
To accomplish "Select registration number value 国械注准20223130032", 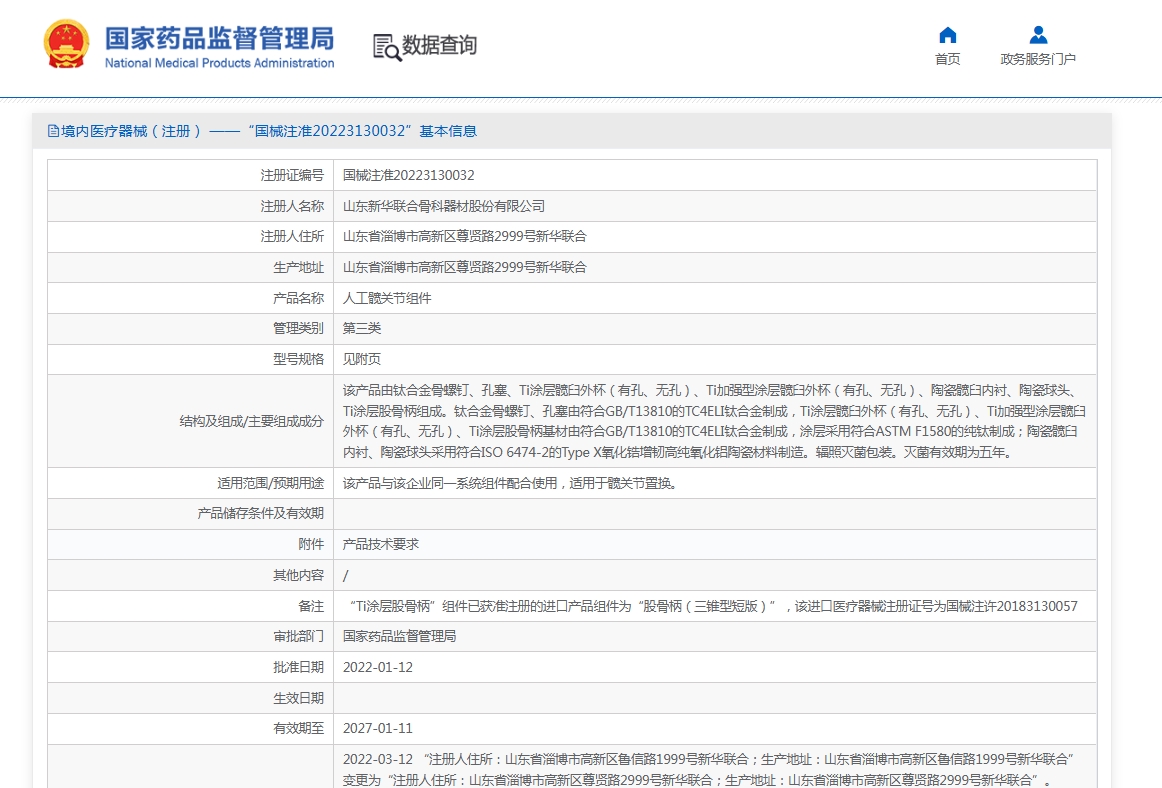I will (408, 176).
